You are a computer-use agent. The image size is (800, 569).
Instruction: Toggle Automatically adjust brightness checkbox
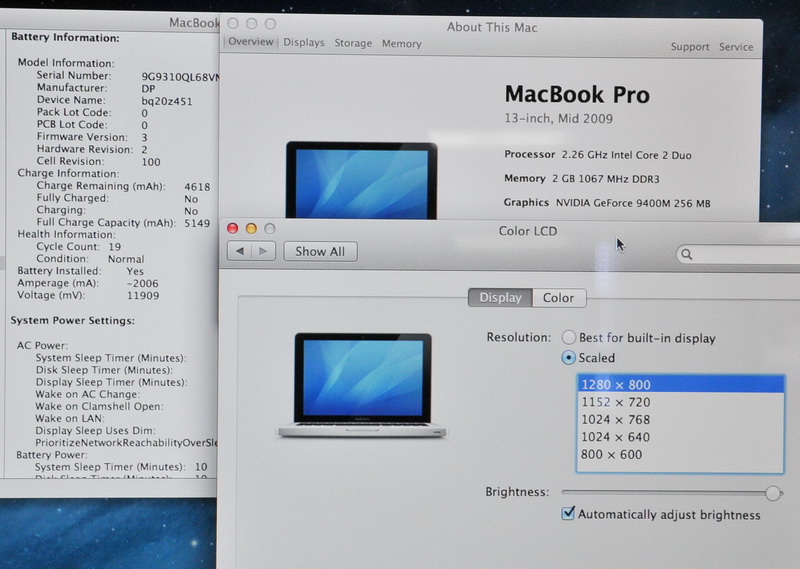pyautogui.click(x=568, y=513)
